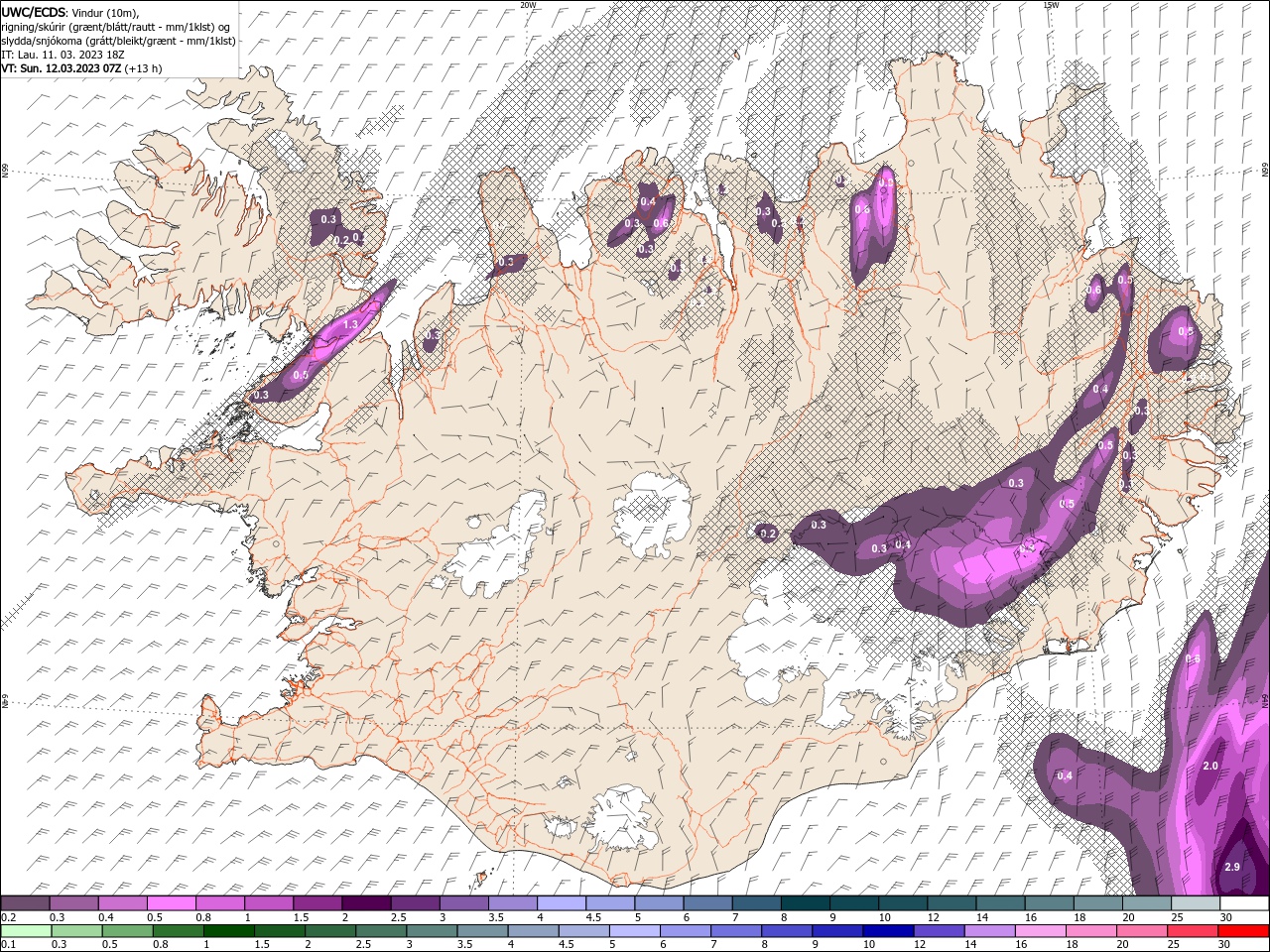Screen dimensions: 1270x952
Task: Click the navy blue 10 swatch, rain legend
Action: point(886,931)
